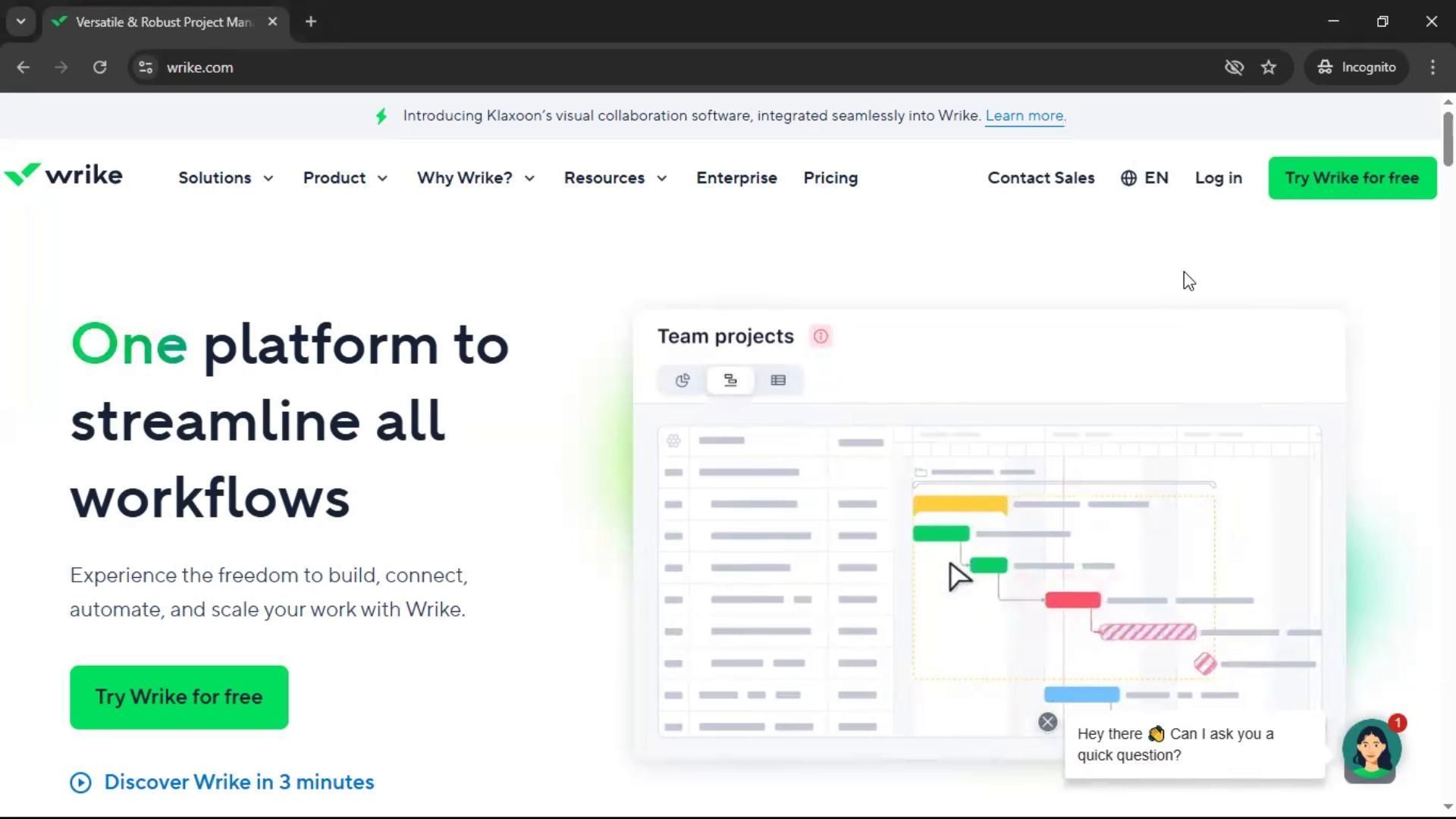Click the page vertical scrollbar thumb
This screenshot has height=819, width=1456.
(1448, 138)
